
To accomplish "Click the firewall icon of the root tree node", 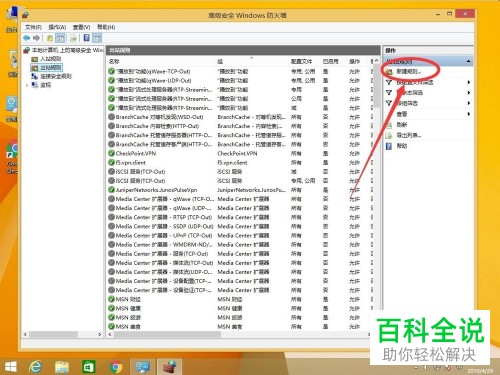I will point(26,50).
